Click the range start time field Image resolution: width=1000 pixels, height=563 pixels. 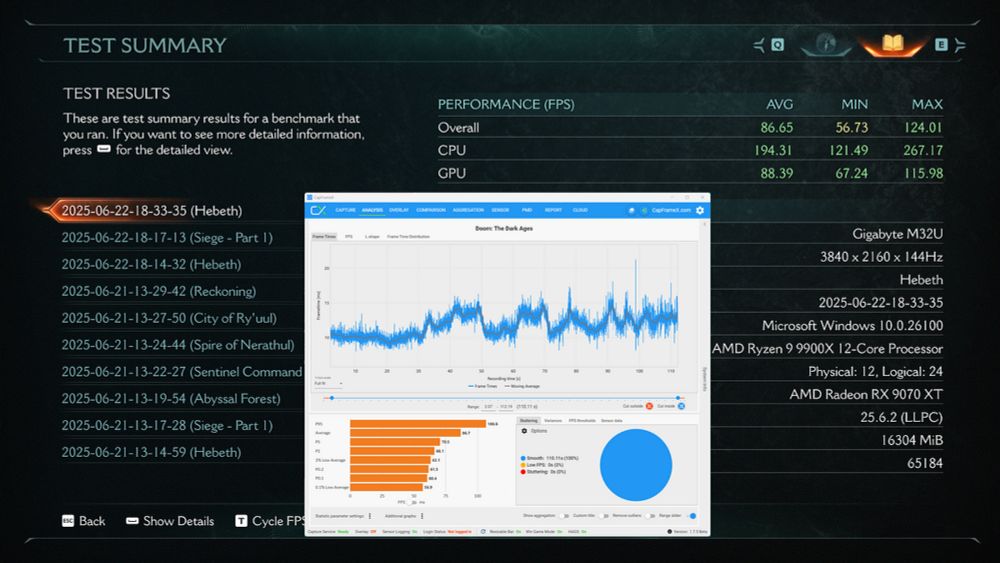click(x=489, y=406)
